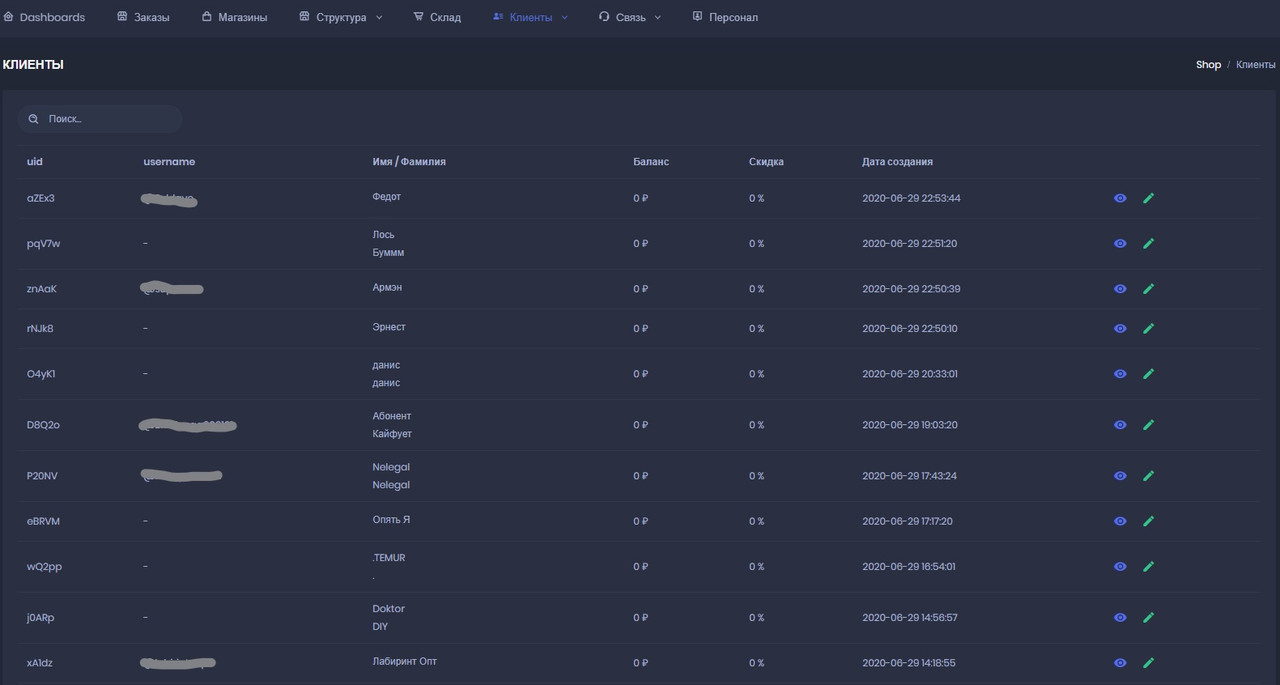This screenshot has width=1280, height=685.
Task: Go to the Заказы section
Action: tap(143, 17)
